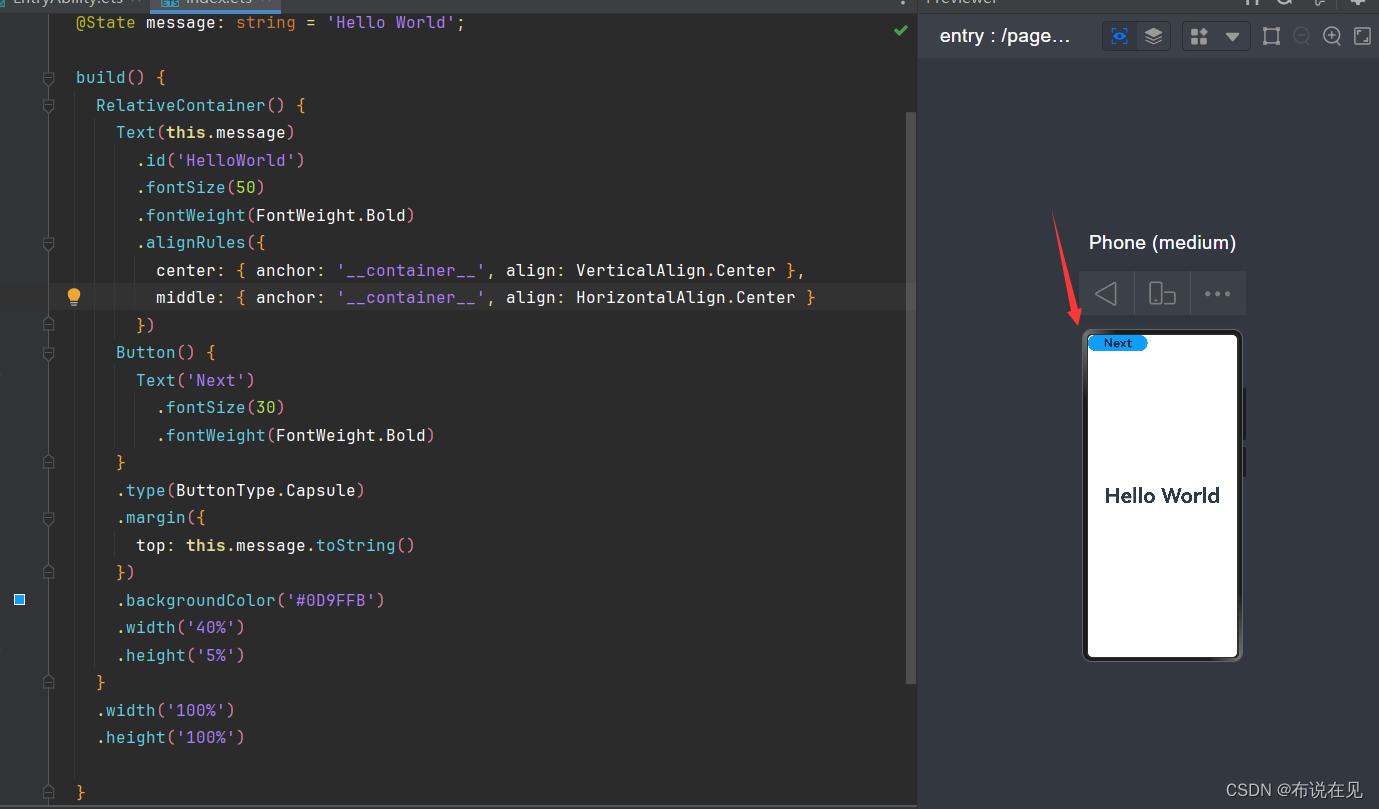The image size is (1379, 809).
Task: Click the 'entry : /page…' path label
Action: coord(1005,36)
